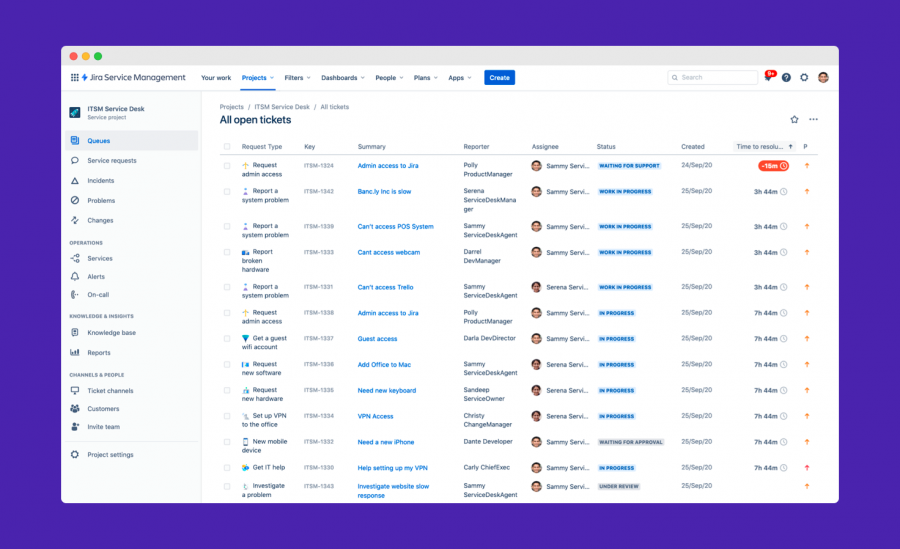
Task: Check the ITSM-1342 row checkbox
Action: tap(227, 192)
